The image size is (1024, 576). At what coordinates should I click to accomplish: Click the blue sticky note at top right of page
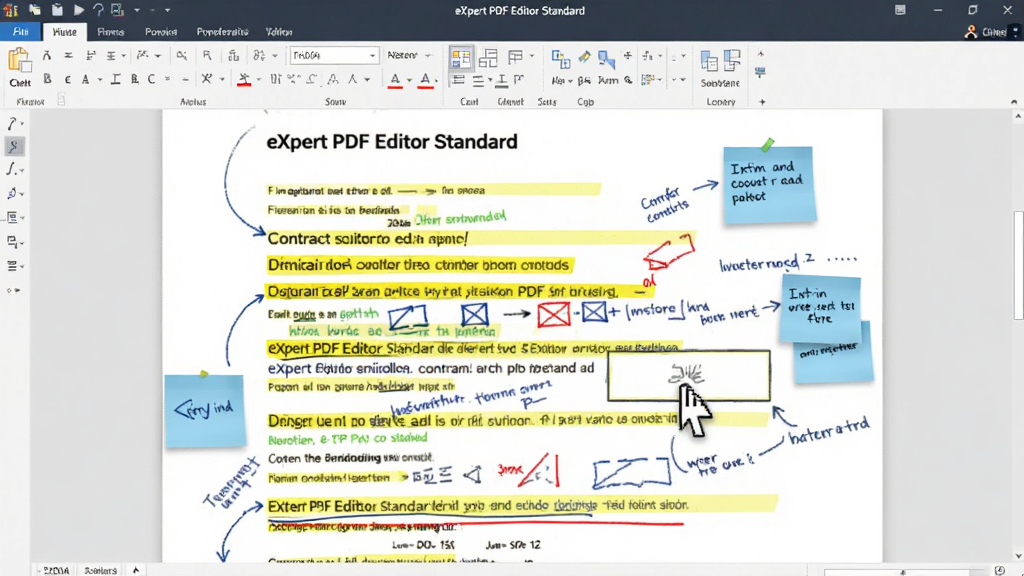(x=769, y=184)
